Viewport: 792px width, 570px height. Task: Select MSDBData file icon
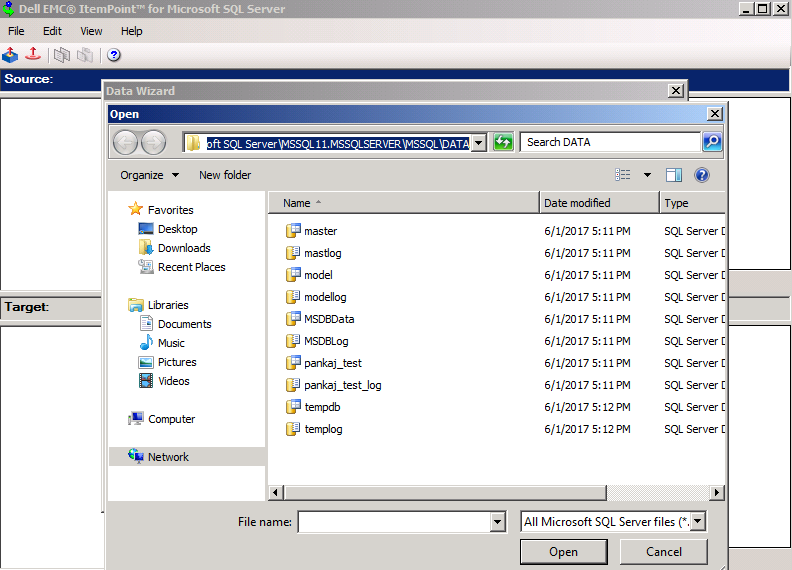point(293,319)
